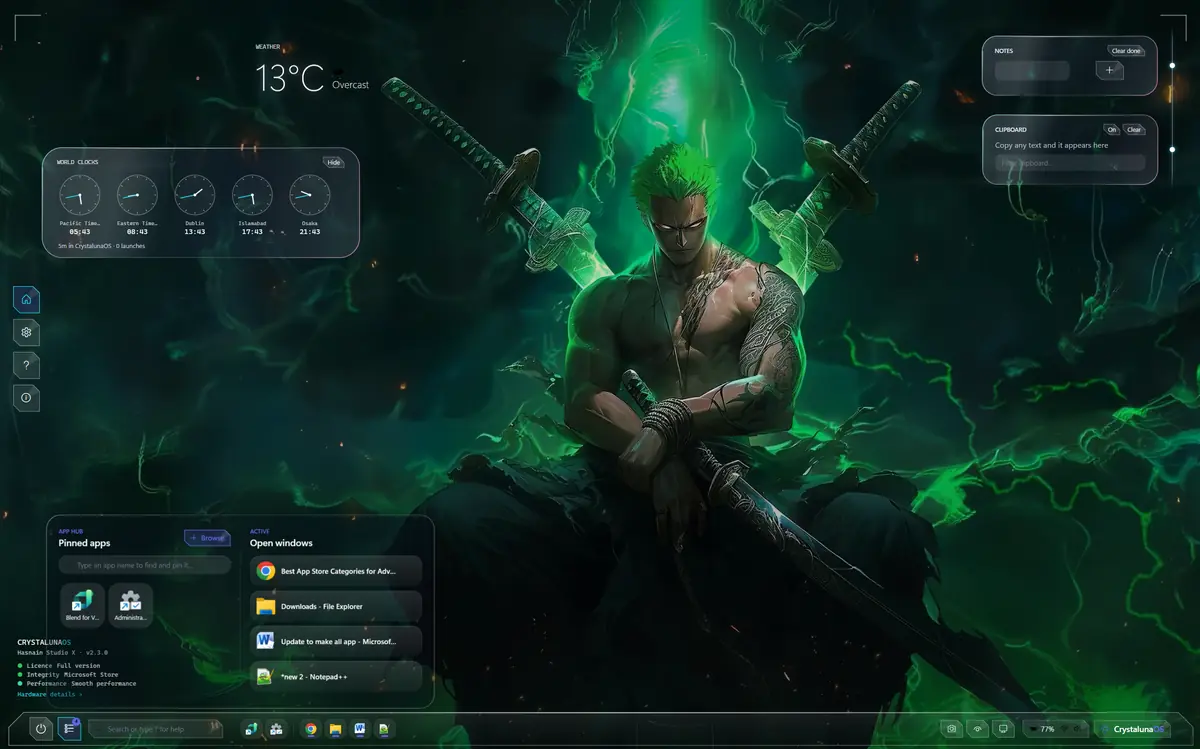Switch to Update to make all app Word window

(x=336, y=641)
